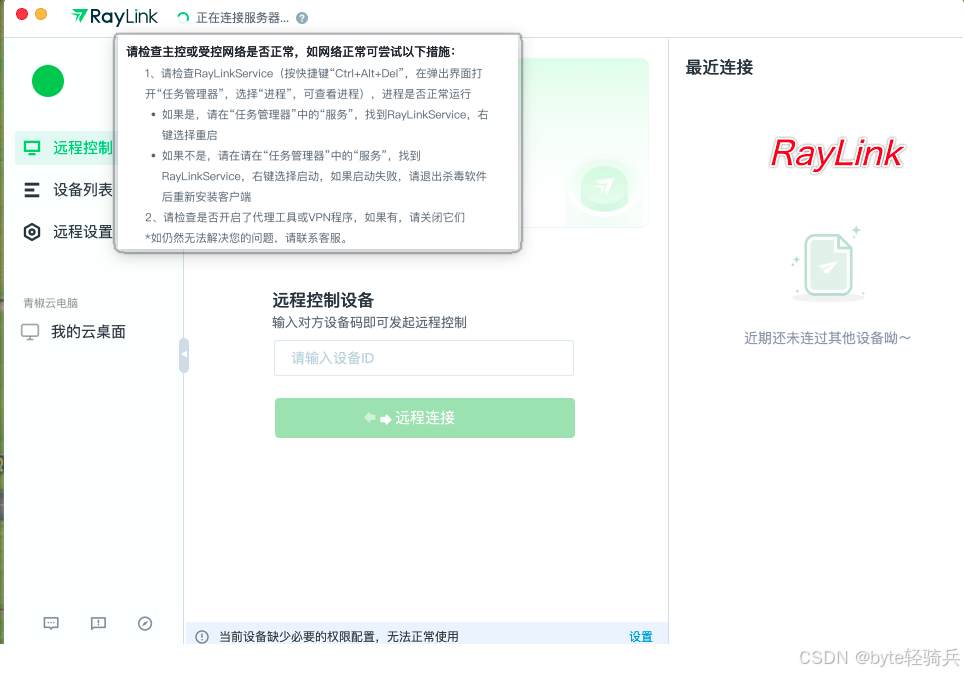Viewport: 964px width, 675px height.
Task: Click the 当前设备缺少必要的权限配置 warning text
Action: [339, 637]
